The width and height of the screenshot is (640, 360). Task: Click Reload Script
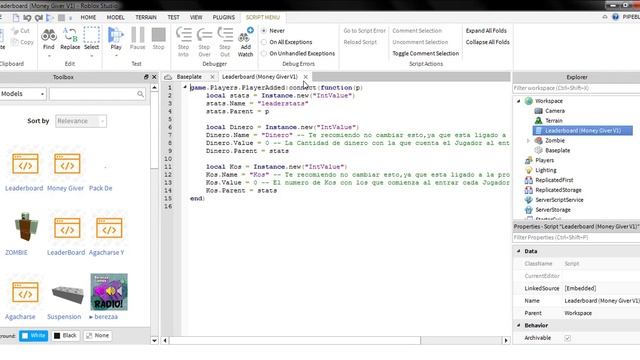(360, 42)
